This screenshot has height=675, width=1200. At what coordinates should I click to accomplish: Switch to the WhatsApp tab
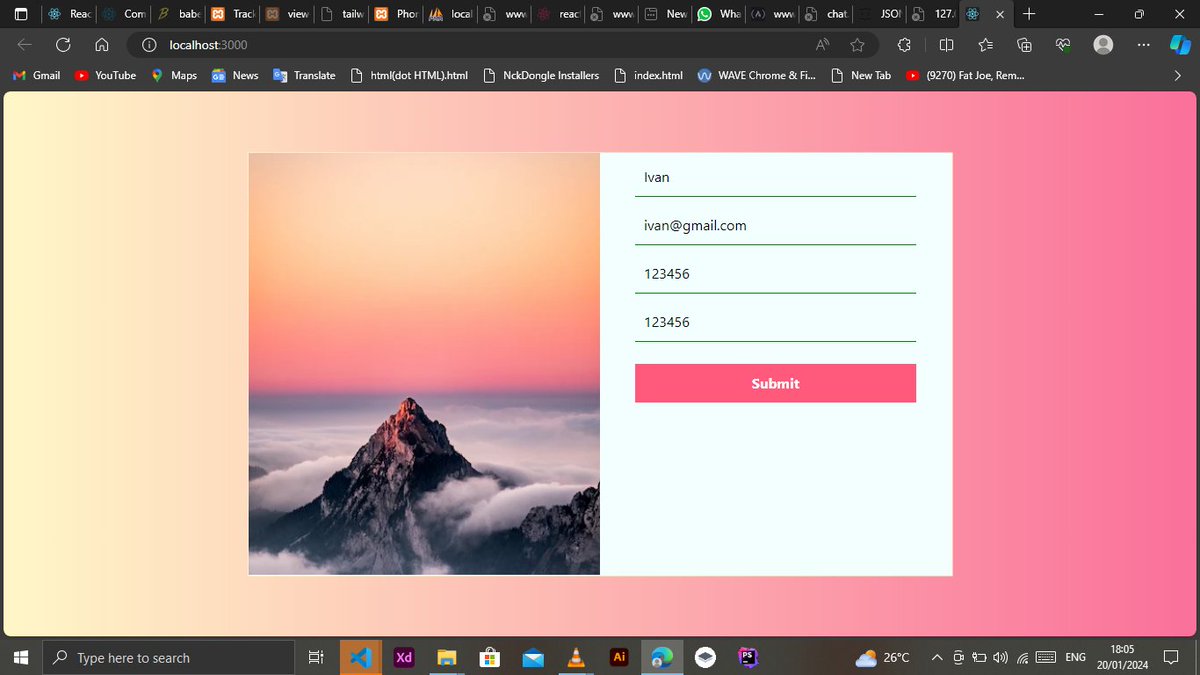coord(718,14)
